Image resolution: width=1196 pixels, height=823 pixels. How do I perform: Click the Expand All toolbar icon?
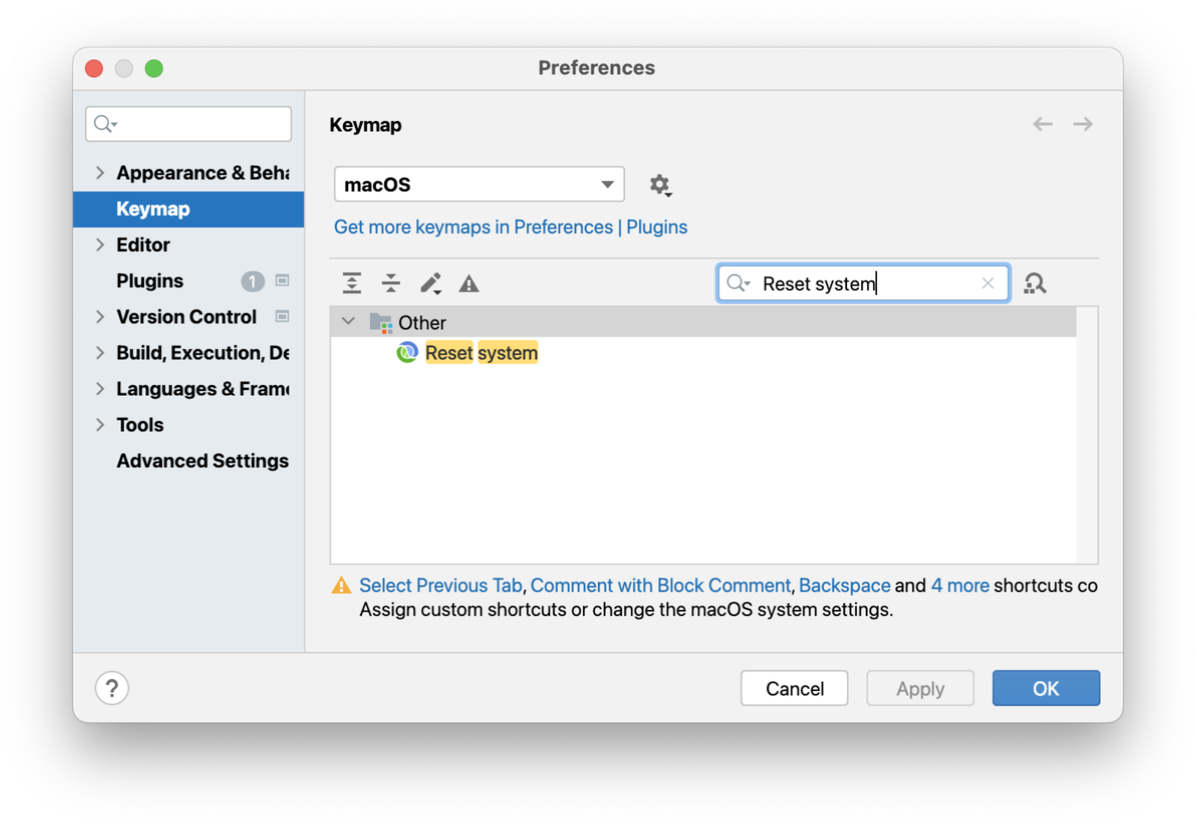coord(352,284)
